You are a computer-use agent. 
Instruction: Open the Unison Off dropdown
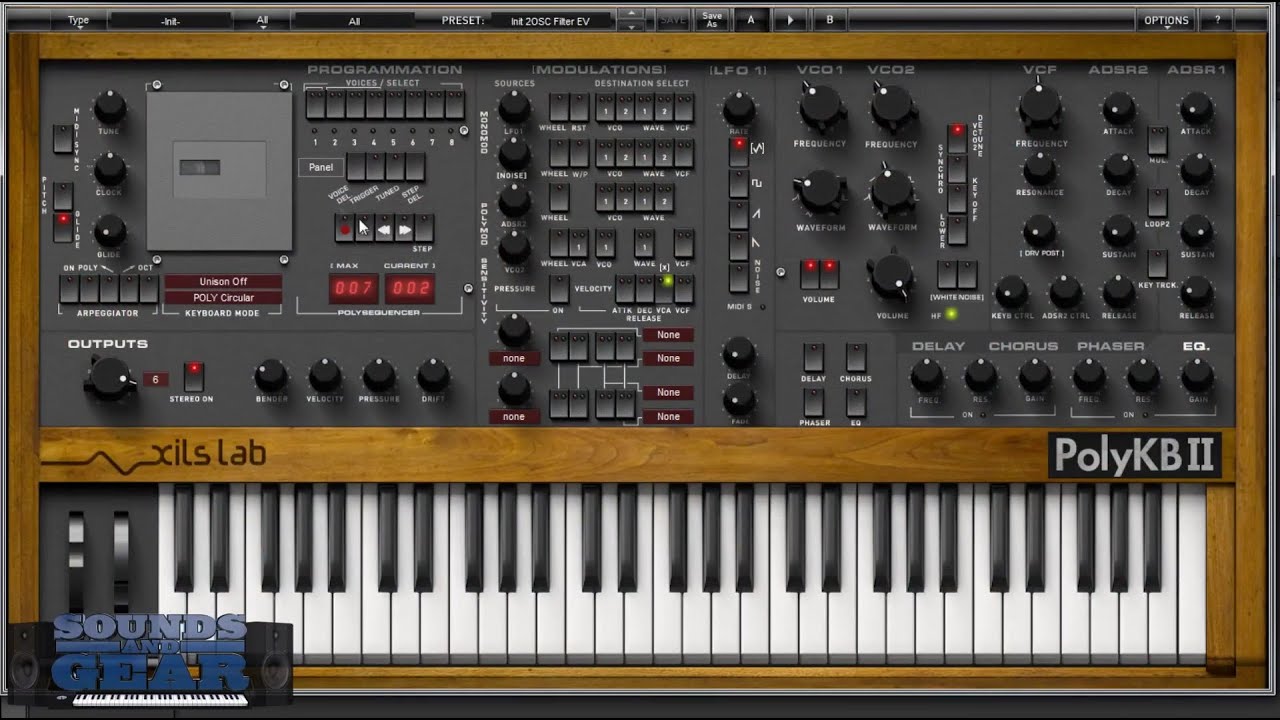pyautogui.click(x=223, y=282)
